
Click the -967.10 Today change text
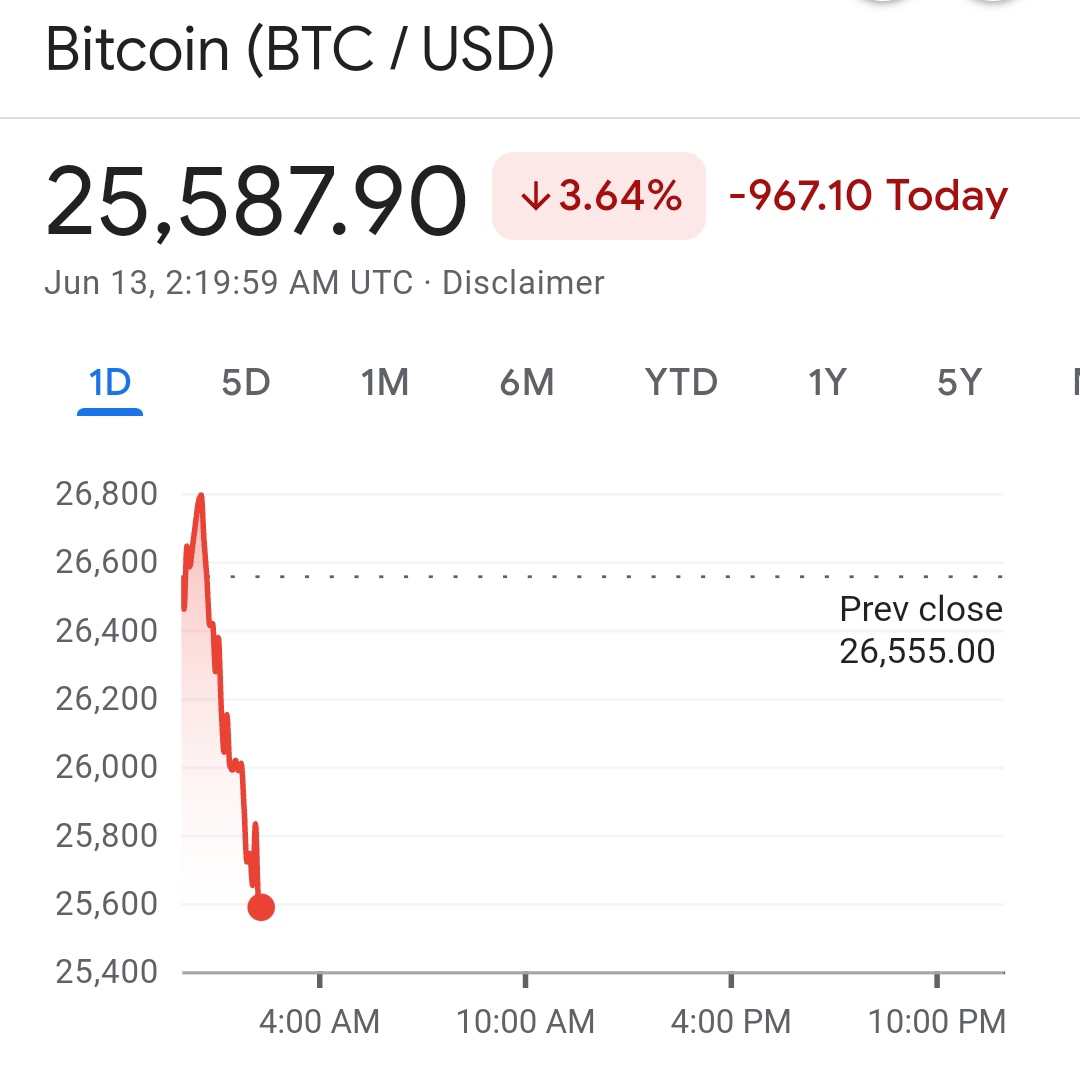pyautogui.click(x=868, y=196)
